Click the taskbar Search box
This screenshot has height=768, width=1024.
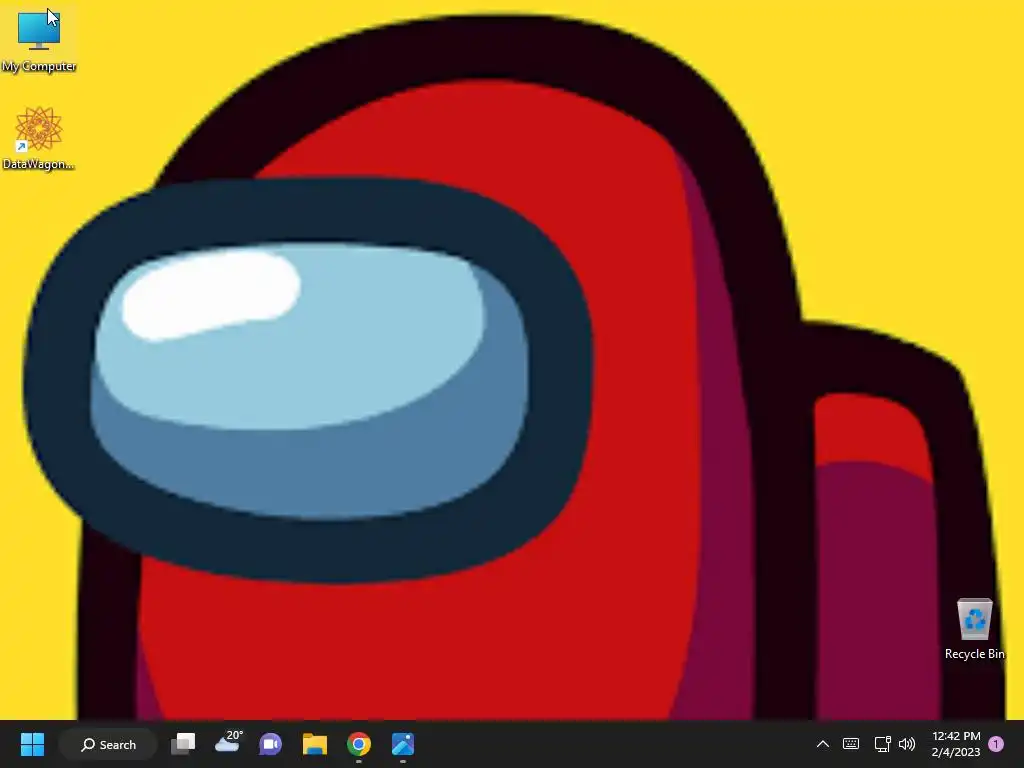click(108, 744)
